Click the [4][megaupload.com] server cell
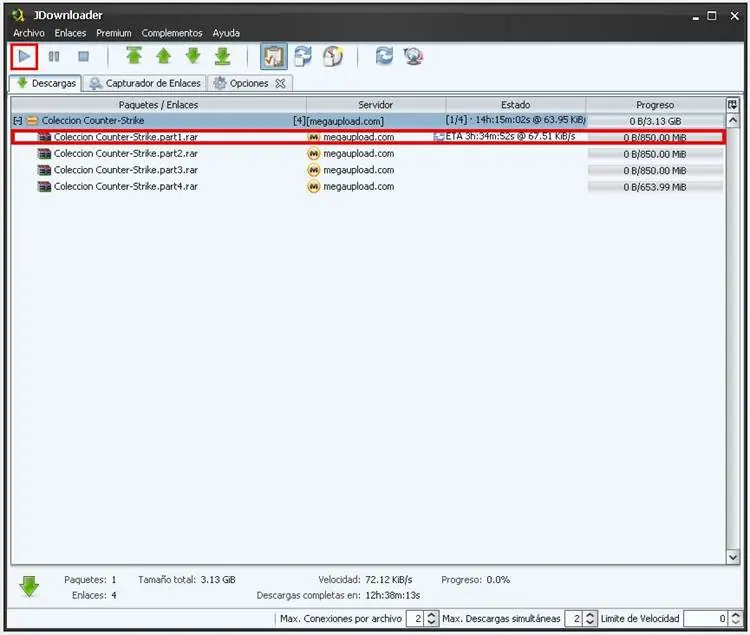The height and width of the screenshot is (635, 750). [339, 121]
